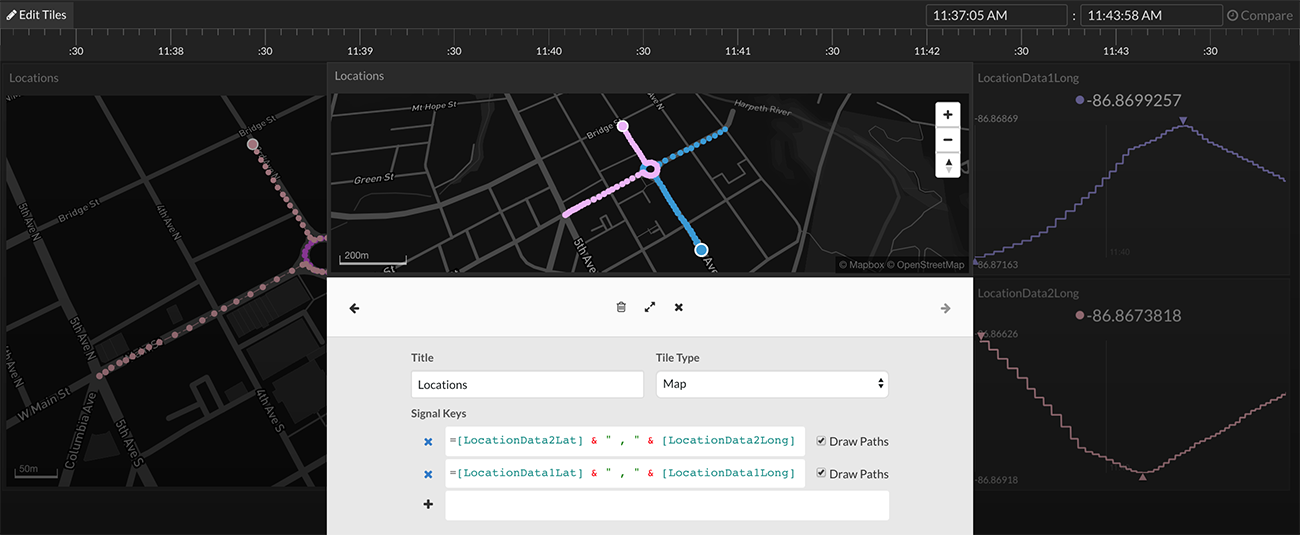Toggle Draw Paths for LocationData1 signal
The image size is (1300, 535).
(x=821, y=473)
